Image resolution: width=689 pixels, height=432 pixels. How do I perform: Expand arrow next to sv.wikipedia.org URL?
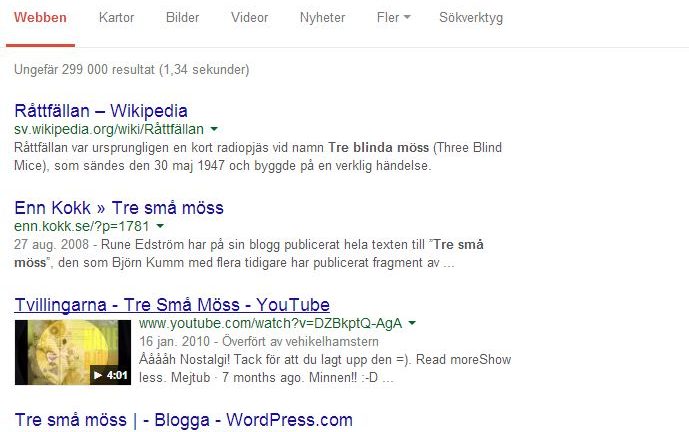[214, 129]
